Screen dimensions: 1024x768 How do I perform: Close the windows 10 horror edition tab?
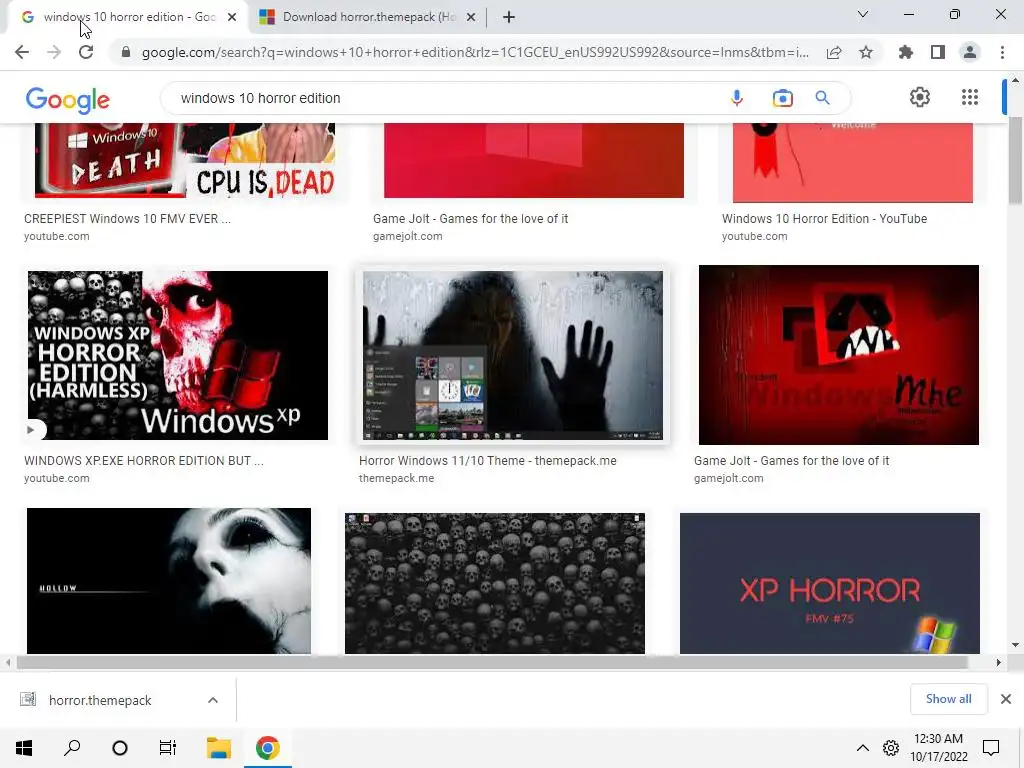tap(232, 17)
